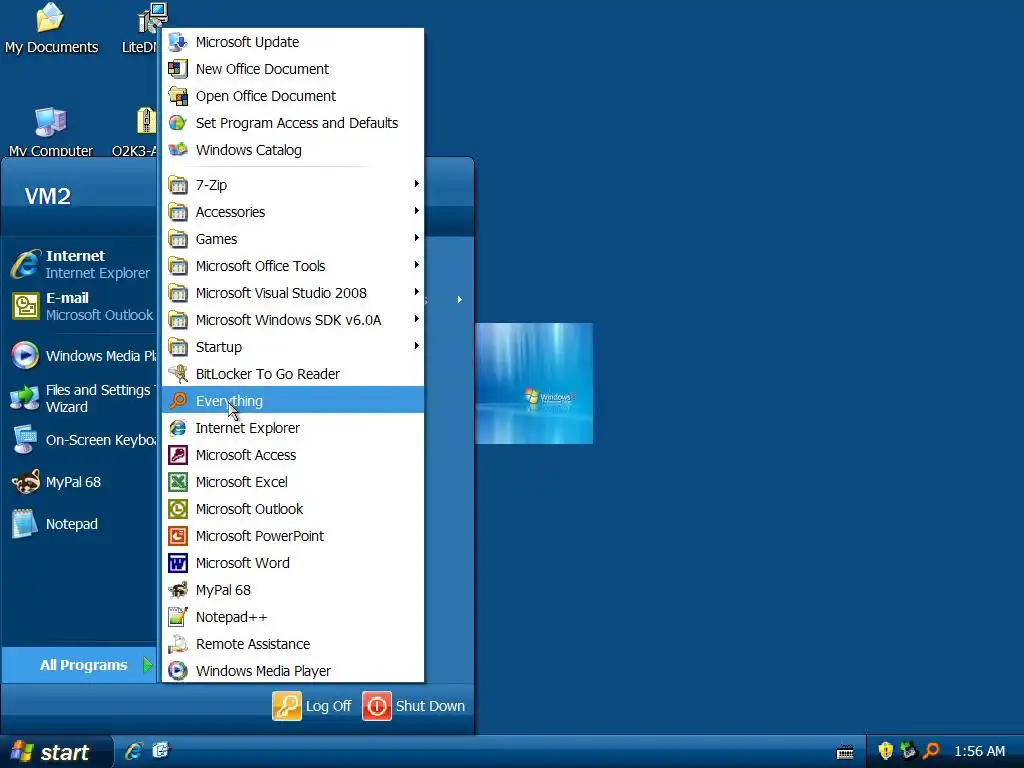1024x768 pixels.
Task: Expand Microsoft Visual Studio 2008 submenu arrow
Action: tap(416, 292)
